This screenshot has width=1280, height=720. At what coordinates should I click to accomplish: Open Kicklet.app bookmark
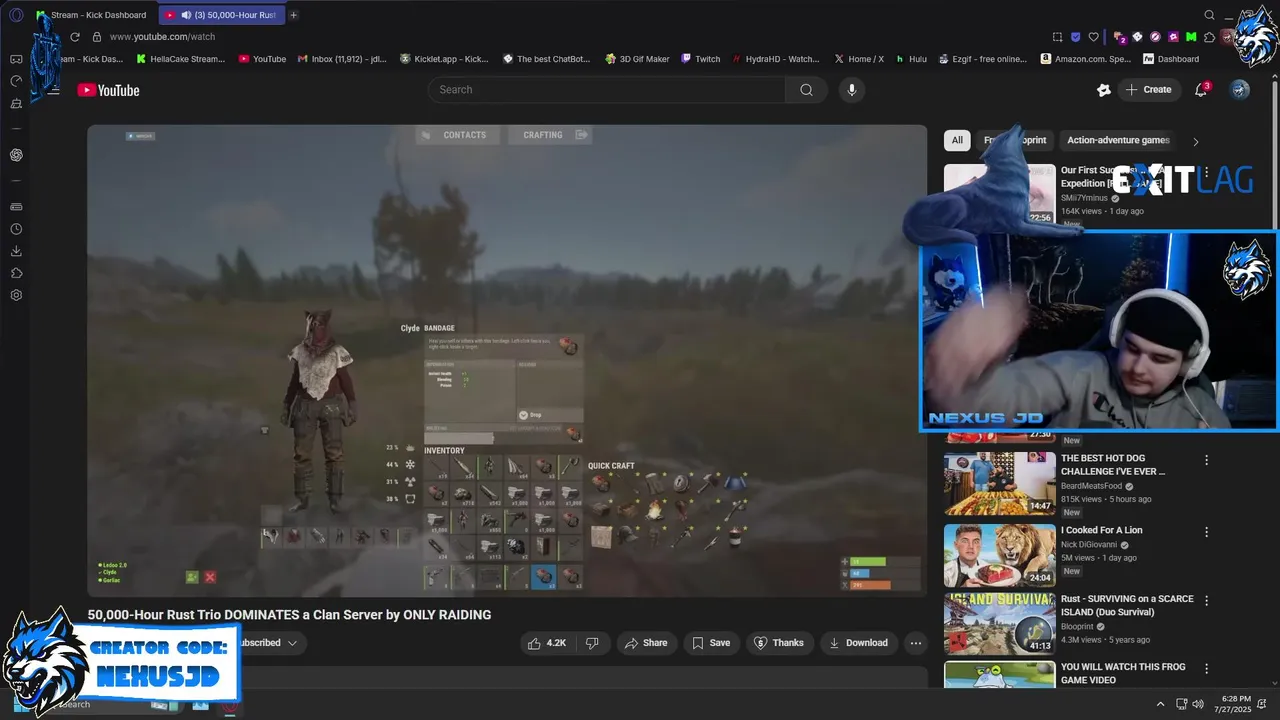click(x=444, y=59)
